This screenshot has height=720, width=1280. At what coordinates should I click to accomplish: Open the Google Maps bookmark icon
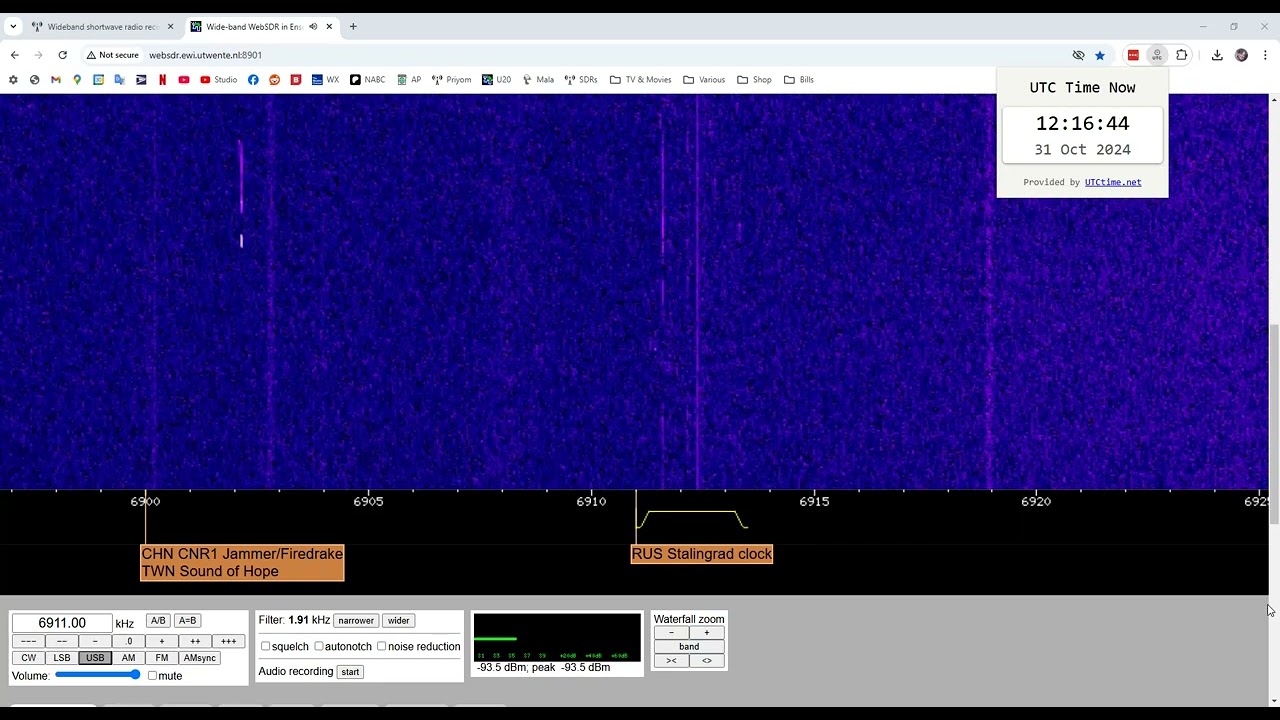click(x=77, y=80)
